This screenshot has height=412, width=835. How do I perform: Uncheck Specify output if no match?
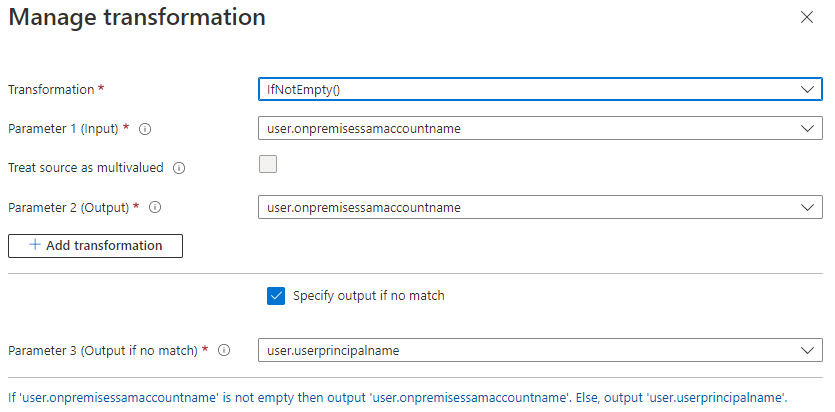(276, 295)
